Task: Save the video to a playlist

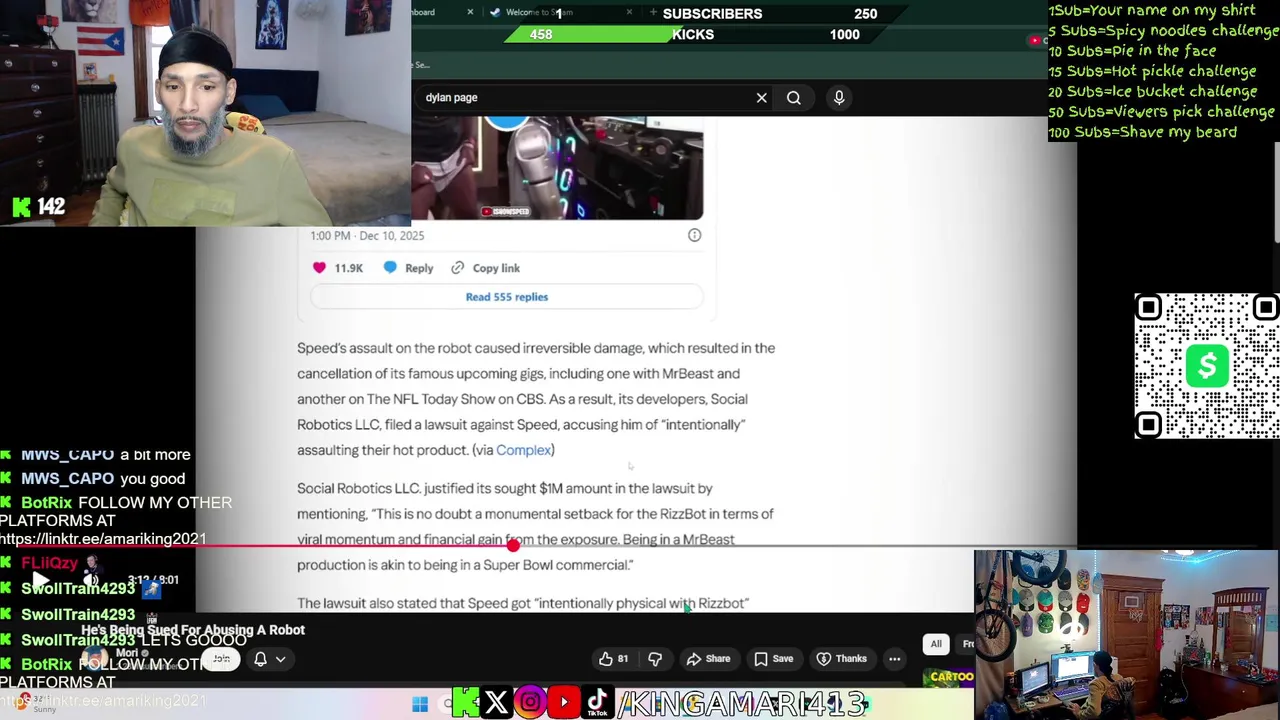Action: (x=774, y=659)
